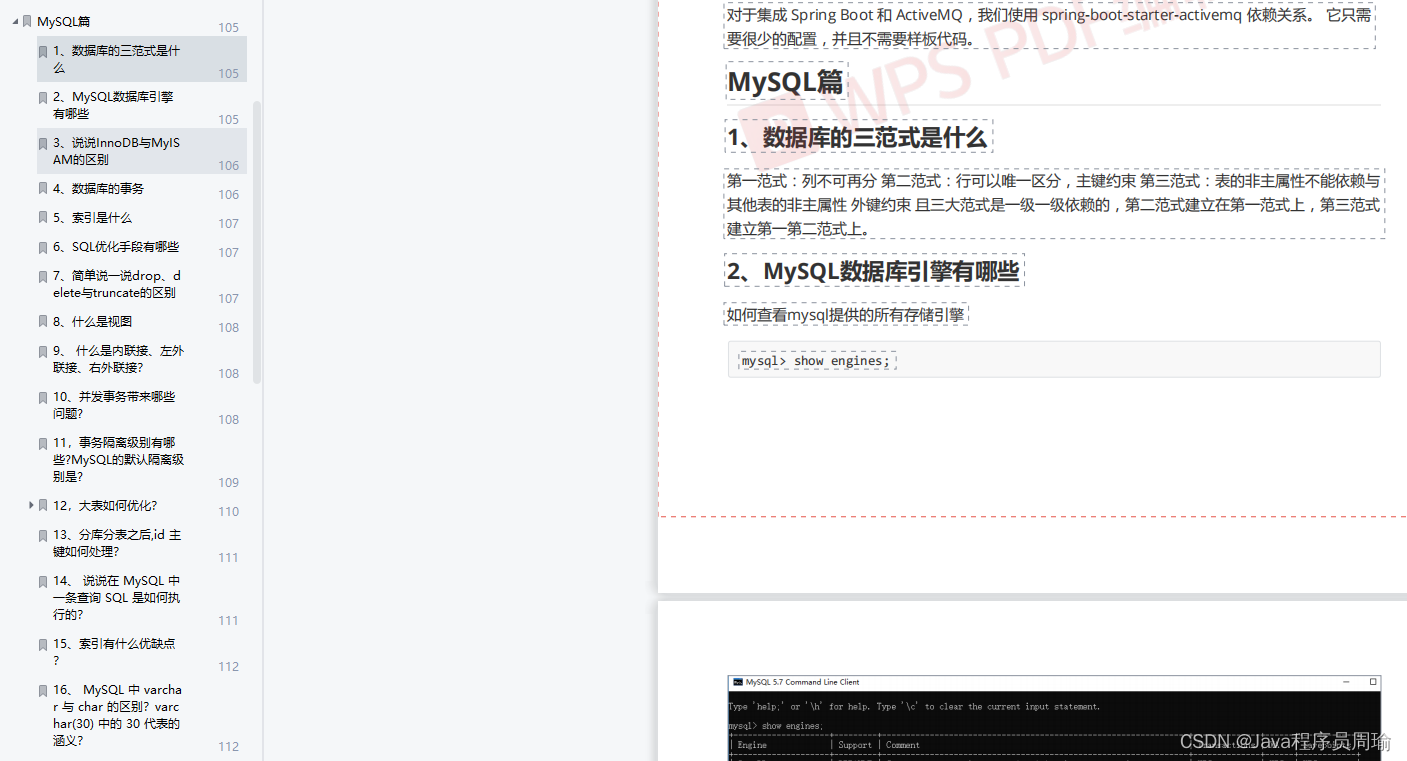Open bookmark 6、SQL优化手段有哪些
Screen dimensions: 1407x761
[116, 246]
